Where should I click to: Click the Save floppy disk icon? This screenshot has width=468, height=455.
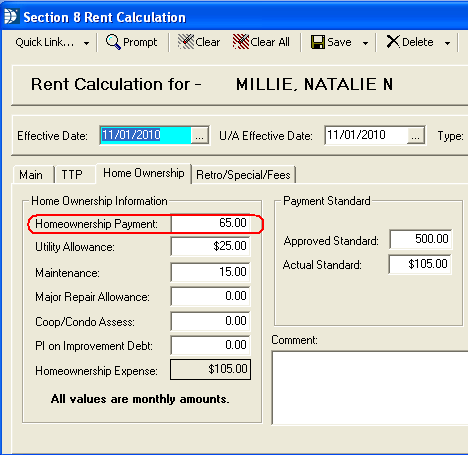point(318,42)
